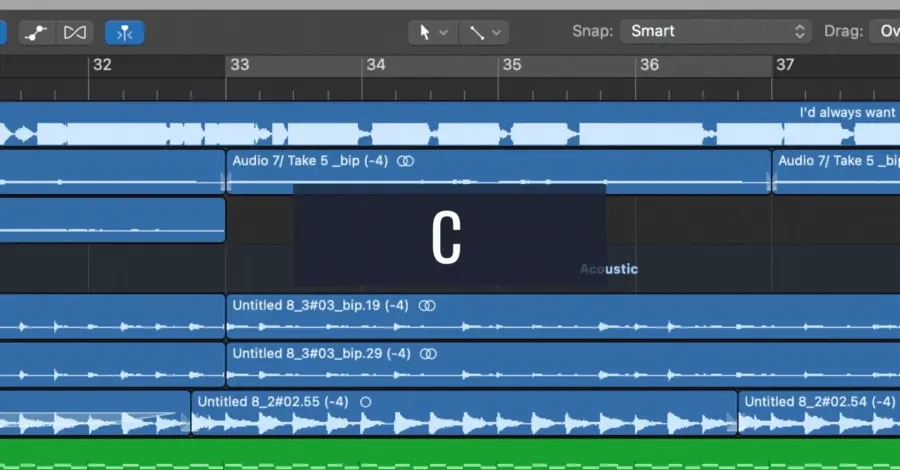The width and height of the screenshot is (900, 470).
Task: Select Untitled 8_3#03_bip.29 region
Action: [563, 364]
